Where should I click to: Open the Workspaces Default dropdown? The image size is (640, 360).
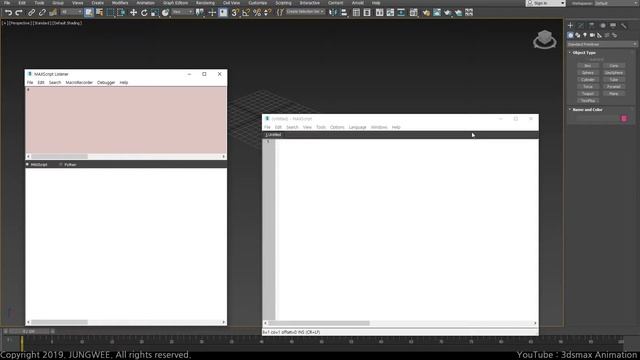(x=616, y=3)
